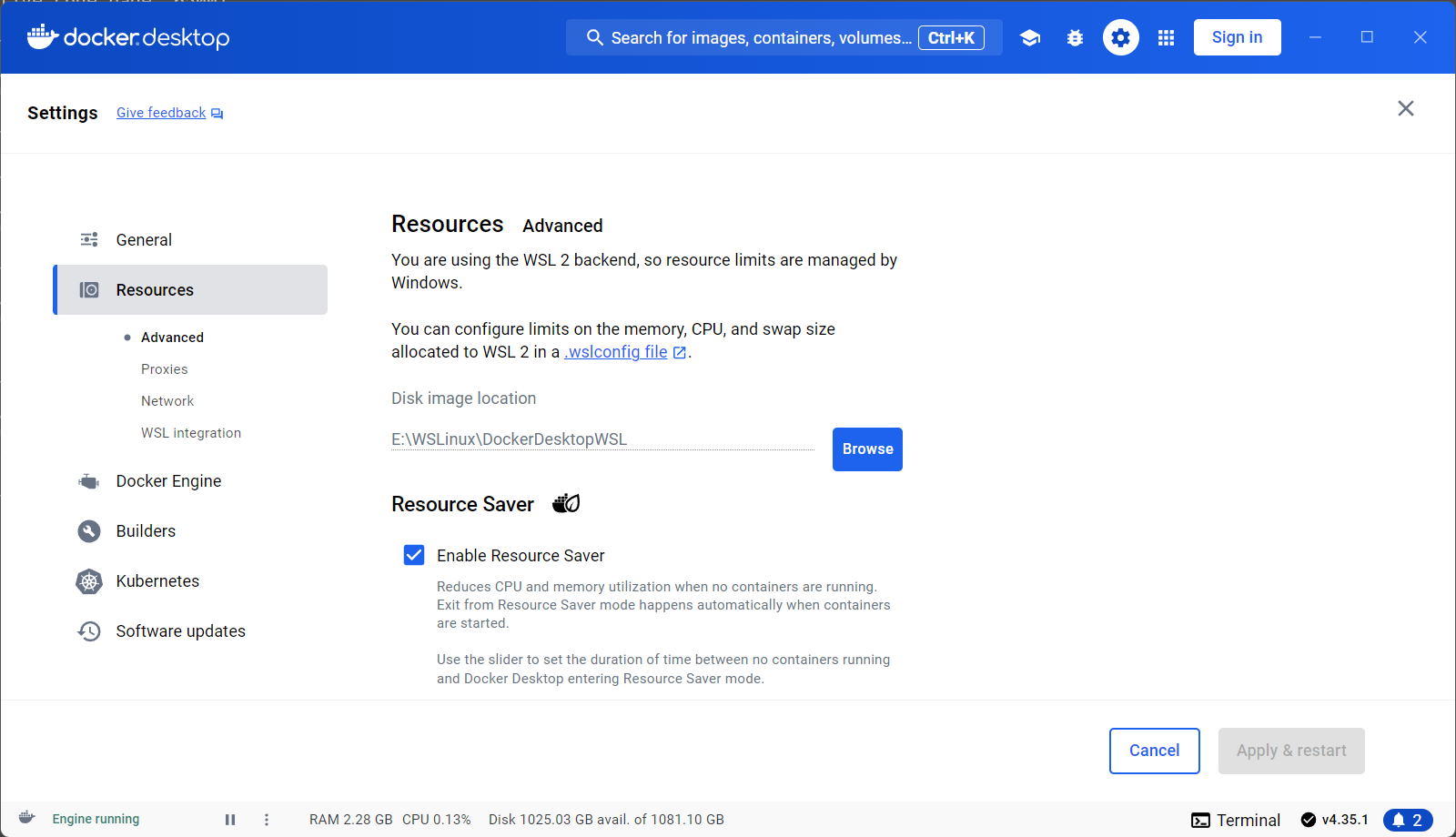Click the Terminal console icon
This screenshot has height=837, width=1456.
pyautogui.click(x=1200, y=821)
